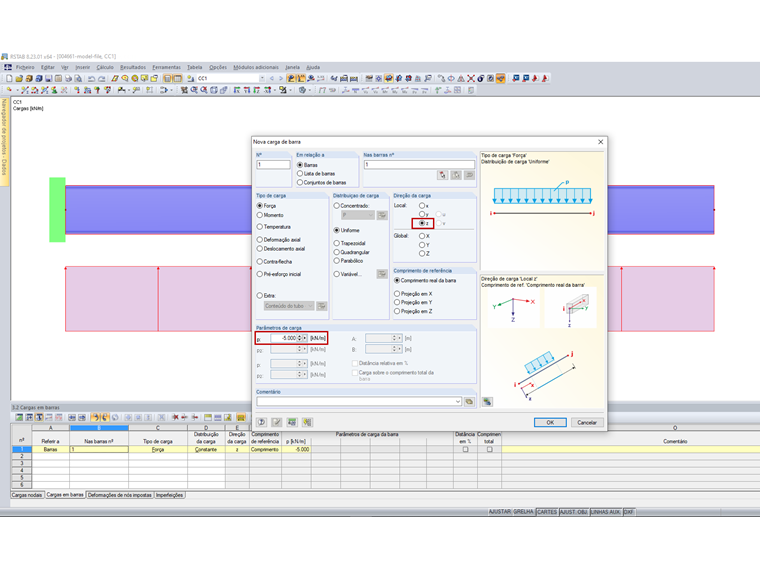Click the edit tube contents icon
This screenshot has height=570, width=760.
321,306
